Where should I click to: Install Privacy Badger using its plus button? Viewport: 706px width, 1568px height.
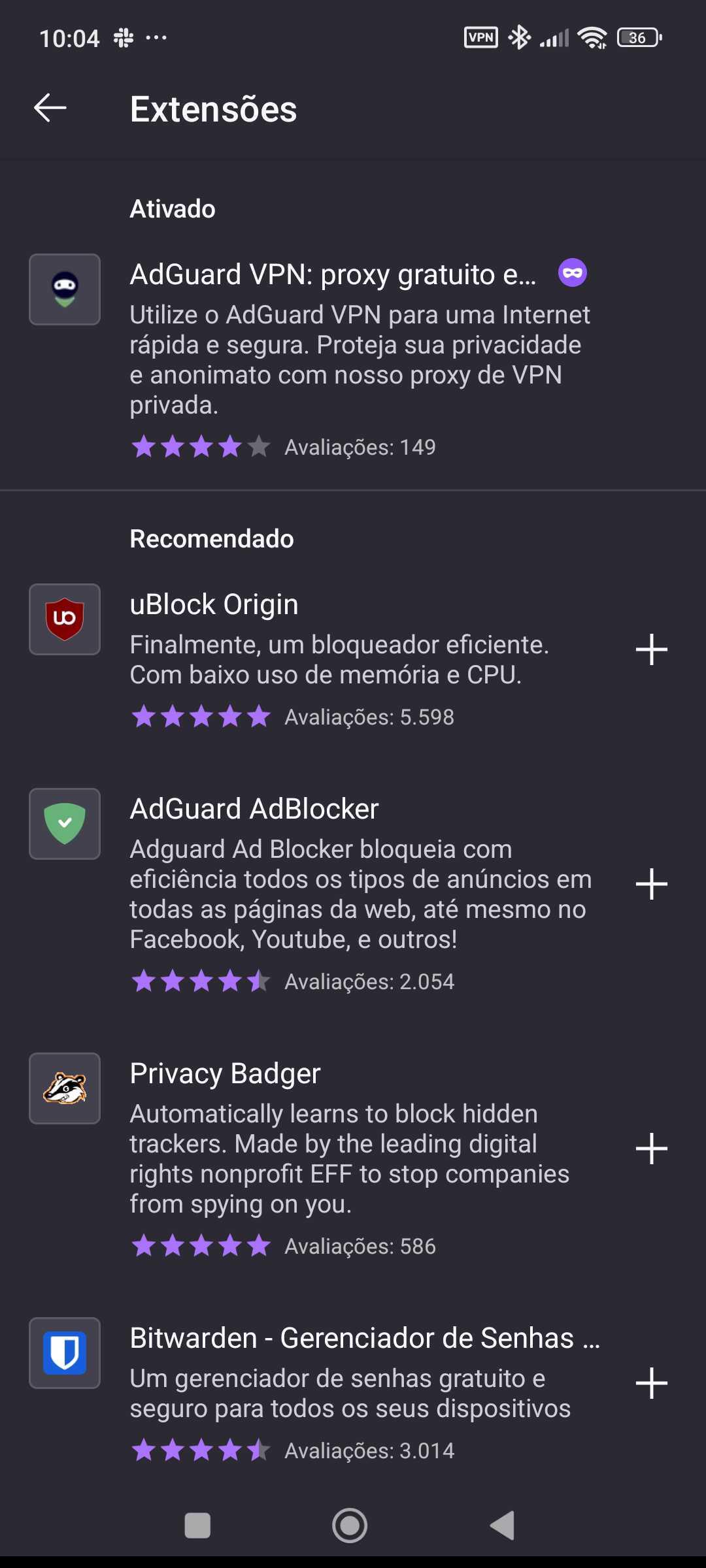(651, 1149)
